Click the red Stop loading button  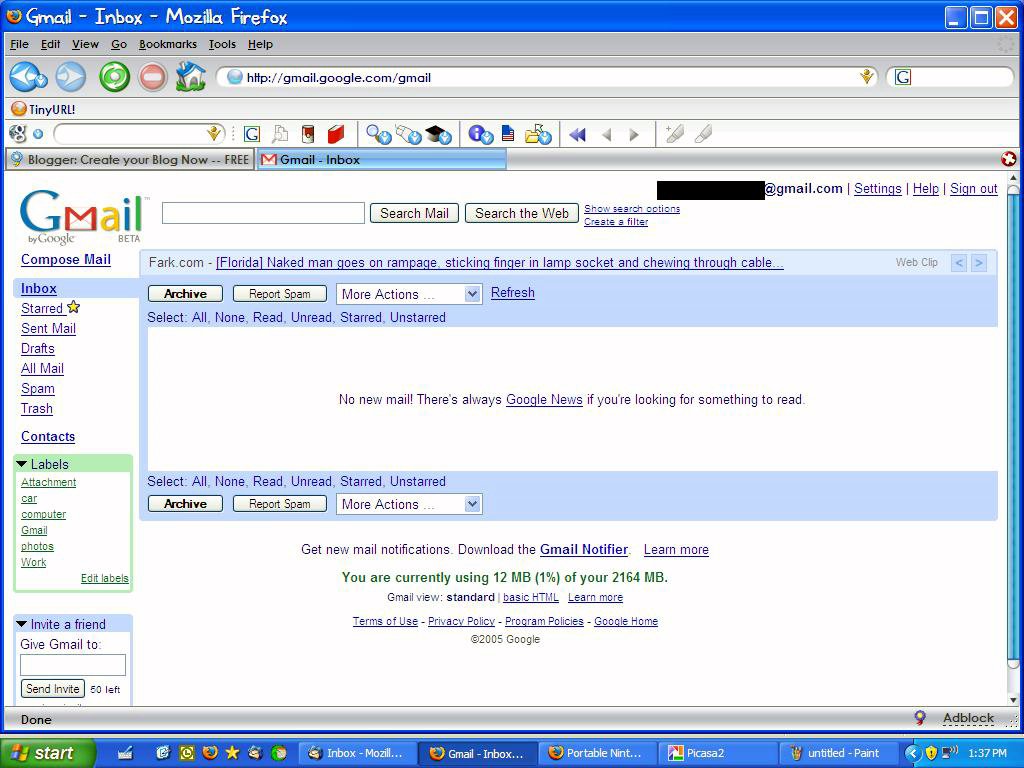152,77
